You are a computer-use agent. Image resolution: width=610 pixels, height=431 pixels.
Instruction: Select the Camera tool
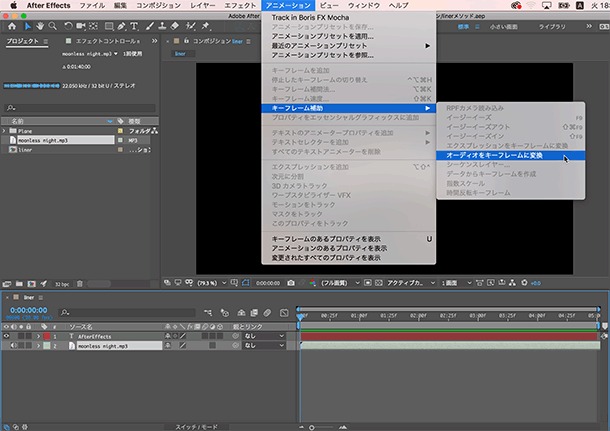pos(81,26)
